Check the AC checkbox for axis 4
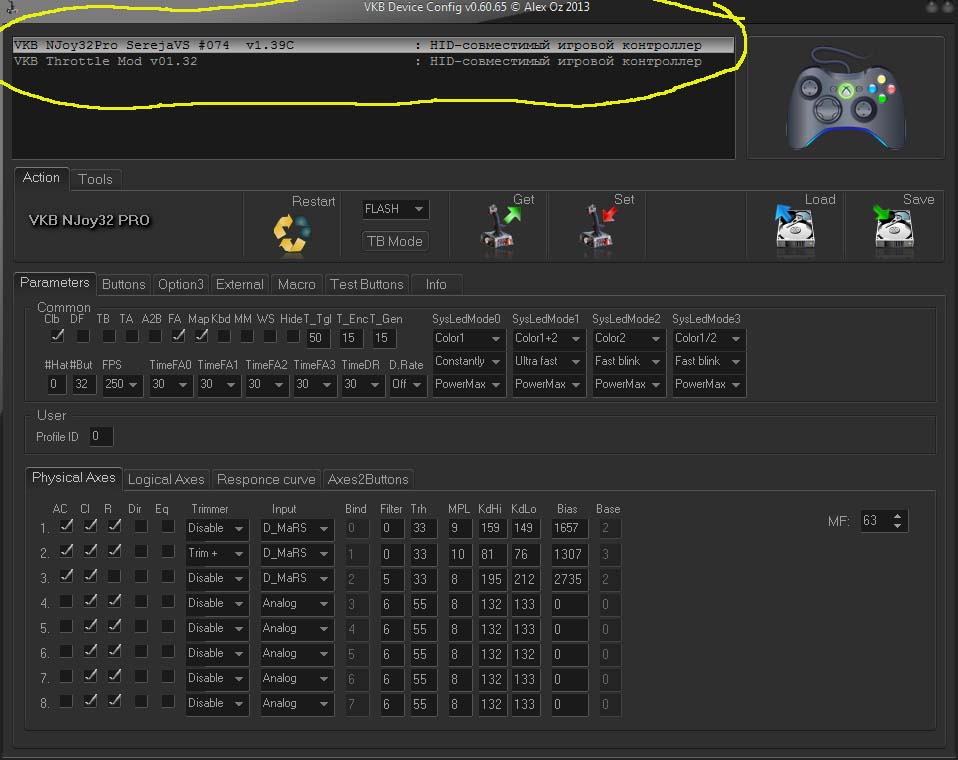 tap(66, 601)
